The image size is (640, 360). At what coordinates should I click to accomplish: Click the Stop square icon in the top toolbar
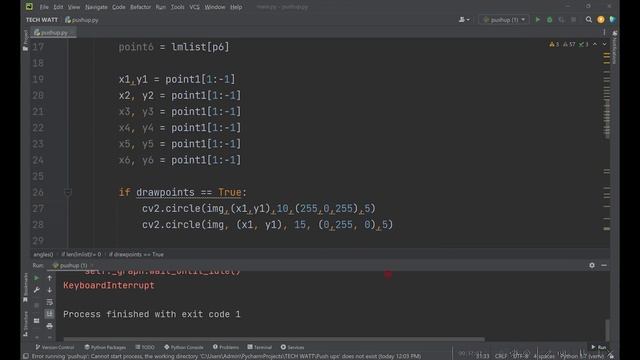point(573,20)
